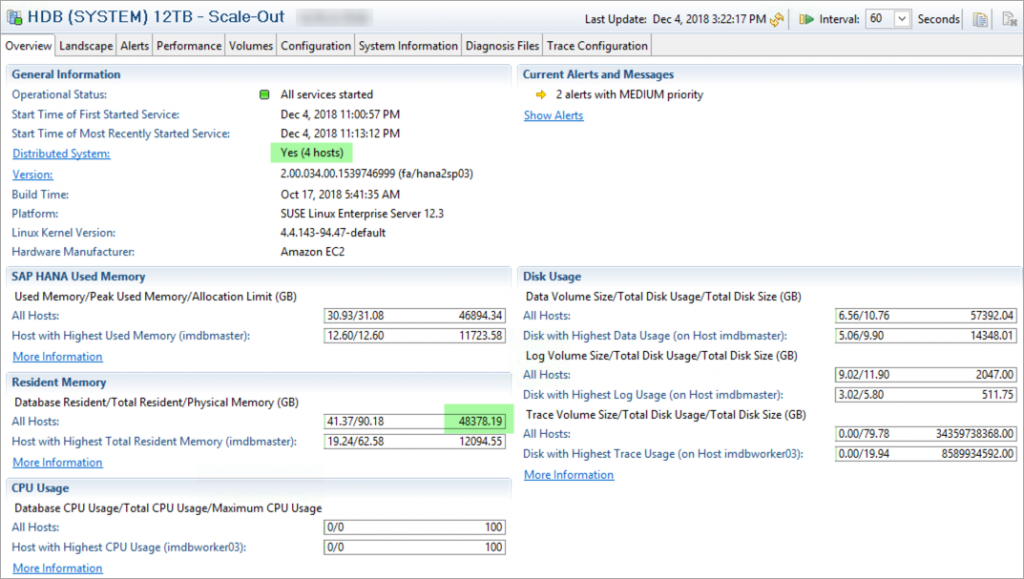
Task: Open the Alerts tab
Action: (134, 45)
